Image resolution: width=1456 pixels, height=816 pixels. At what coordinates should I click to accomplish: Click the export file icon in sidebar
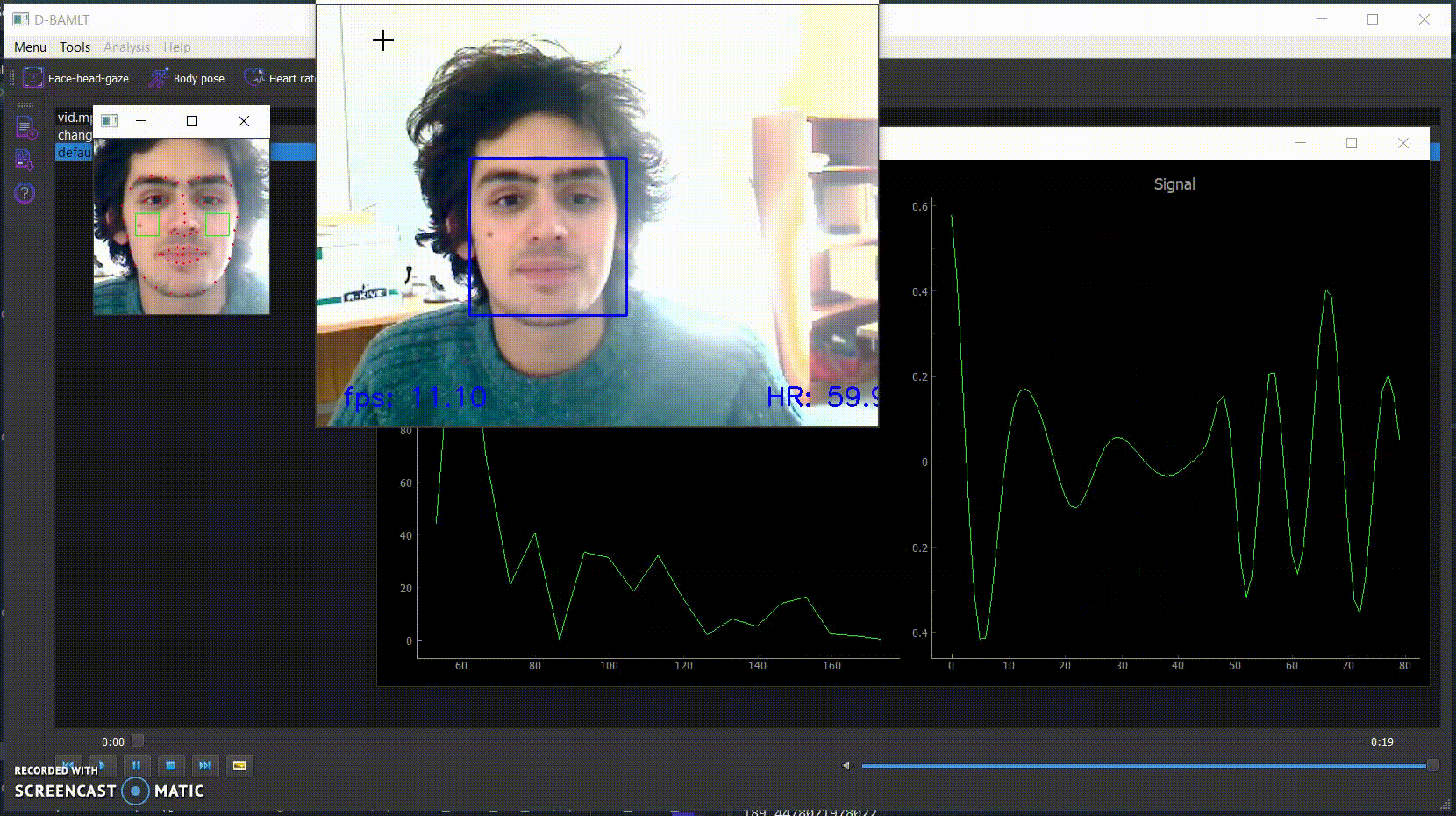(x=25, y=160)
